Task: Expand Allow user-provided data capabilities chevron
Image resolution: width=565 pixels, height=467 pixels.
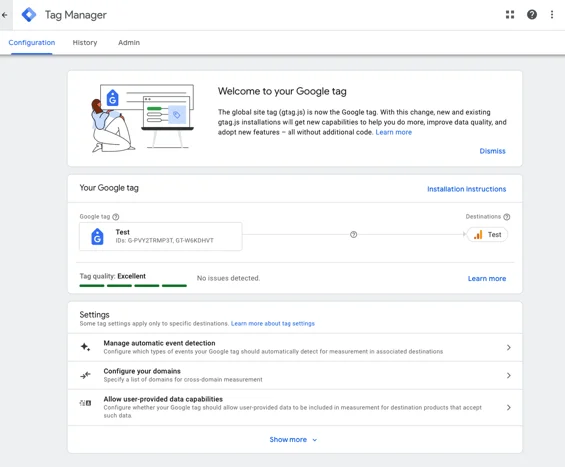Action: (508, 408)
